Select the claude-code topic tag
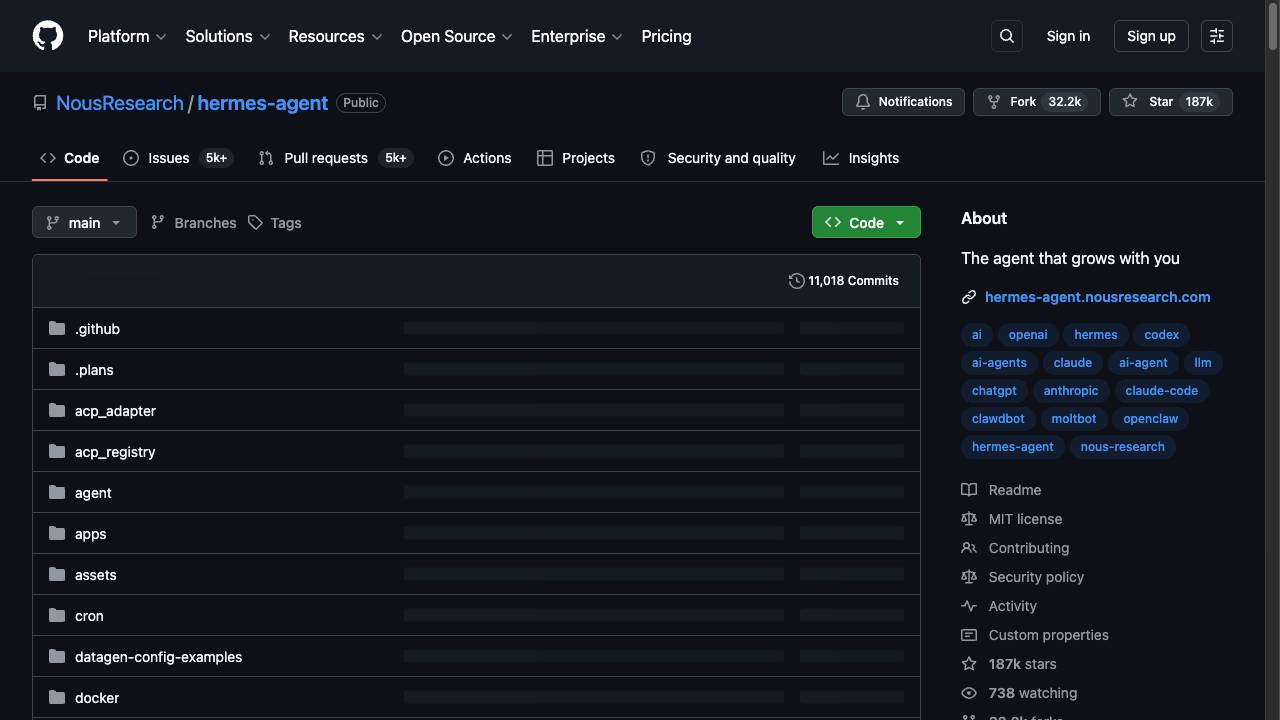The image size is (1280, 720). pos(1161,391)
